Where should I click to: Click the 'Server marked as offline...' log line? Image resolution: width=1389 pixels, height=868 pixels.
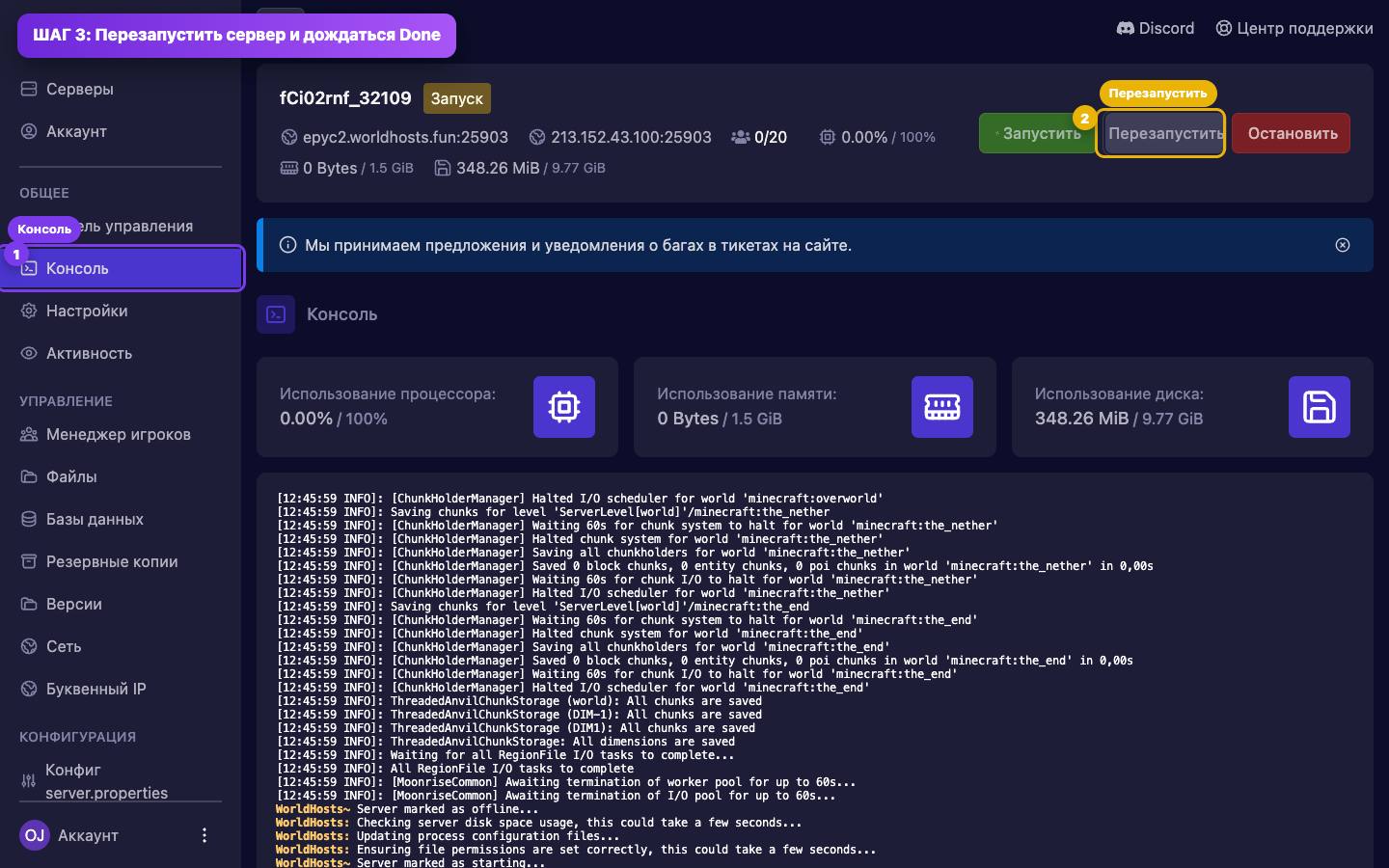[x=407, y=809]
